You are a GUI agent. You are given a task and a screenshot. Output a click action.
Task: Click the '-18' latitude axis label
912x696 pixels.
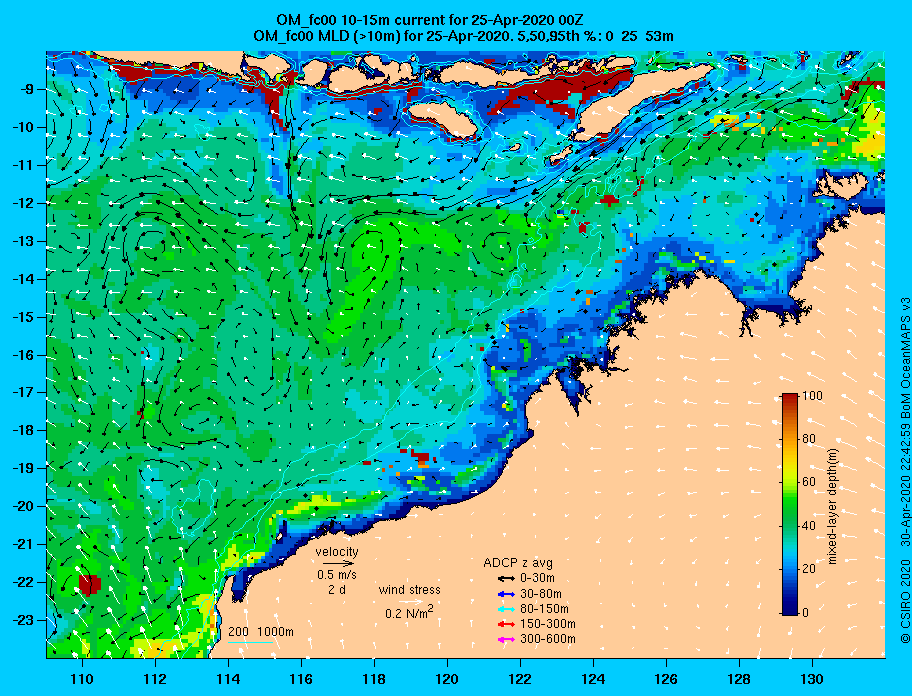point(24,430)
